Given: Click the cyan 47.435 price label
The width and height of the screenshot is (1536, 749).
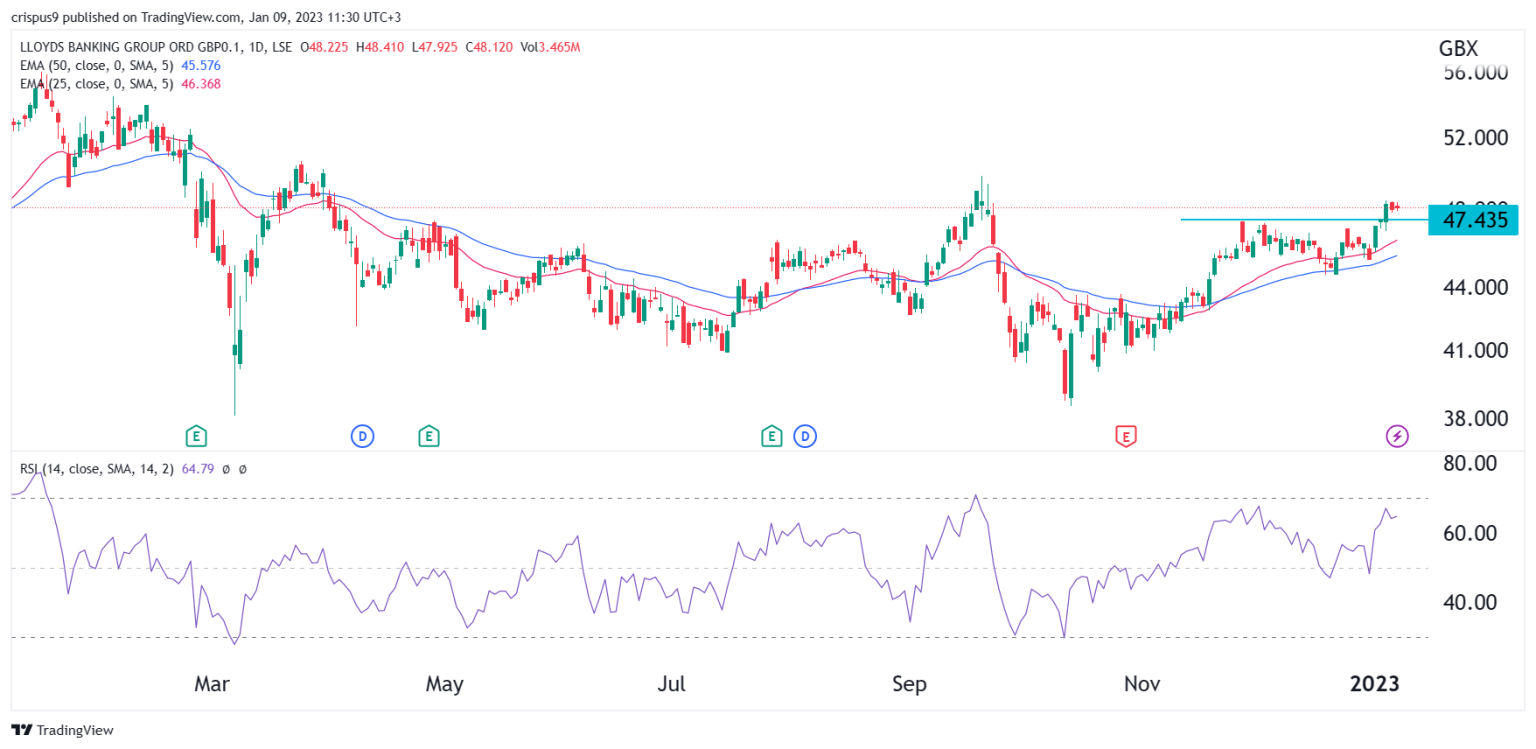Looking at the screenshot, I should point(1474,219).
